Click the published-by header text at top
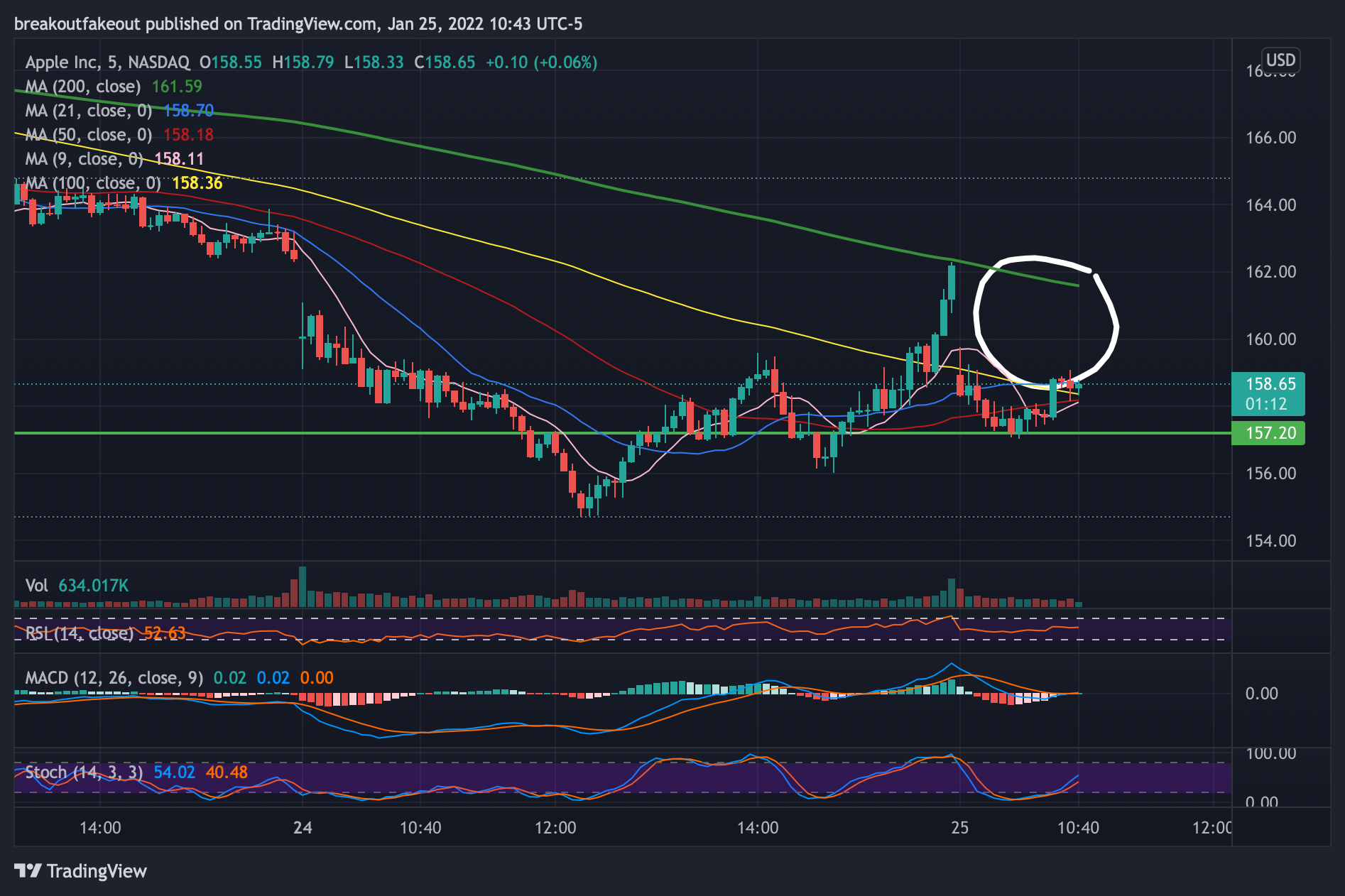This screenshot has height=896, width=1345. pos(298,24)
